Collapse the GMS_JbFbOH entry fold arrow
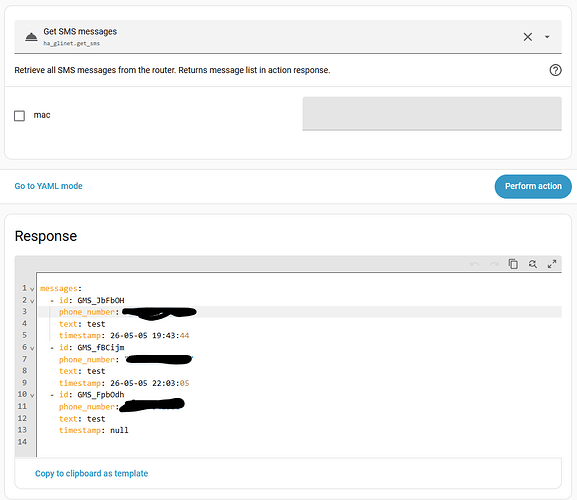Viewport: 577px width, 500px height. tap(32, 301)
